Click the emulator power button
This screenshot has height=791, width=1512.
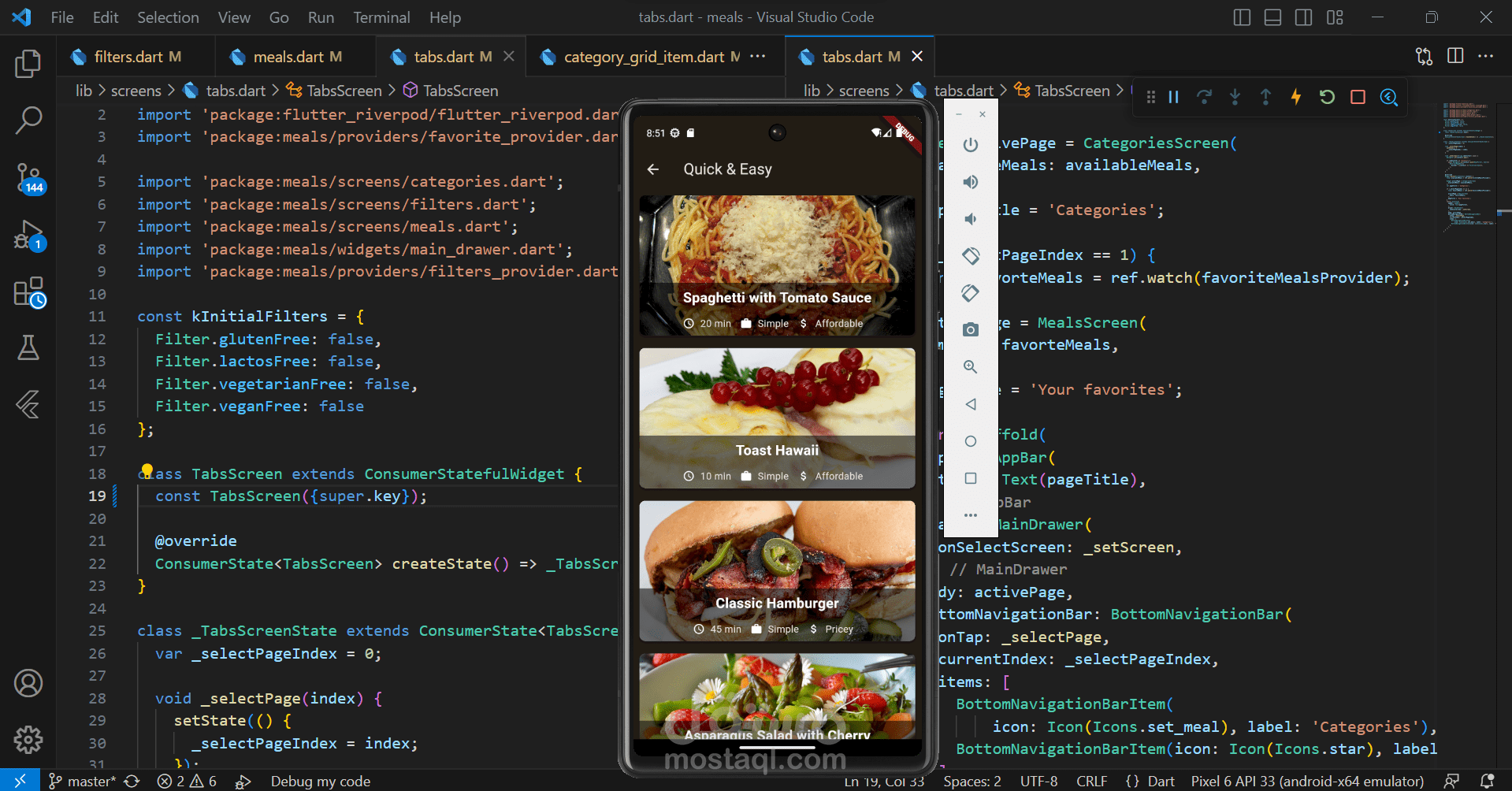click(971, 145)
